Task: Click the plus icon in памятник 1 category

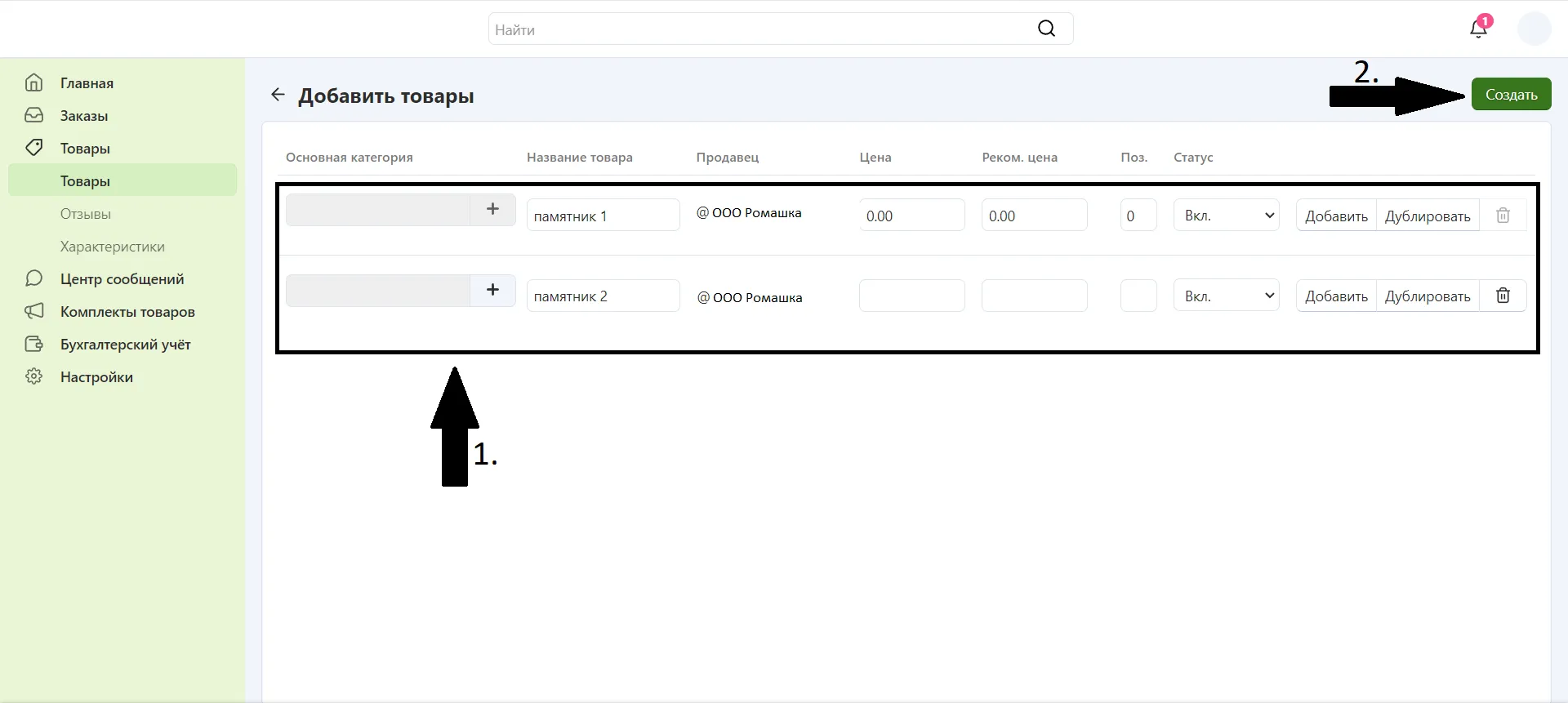Action: click(x=492, y=209)
